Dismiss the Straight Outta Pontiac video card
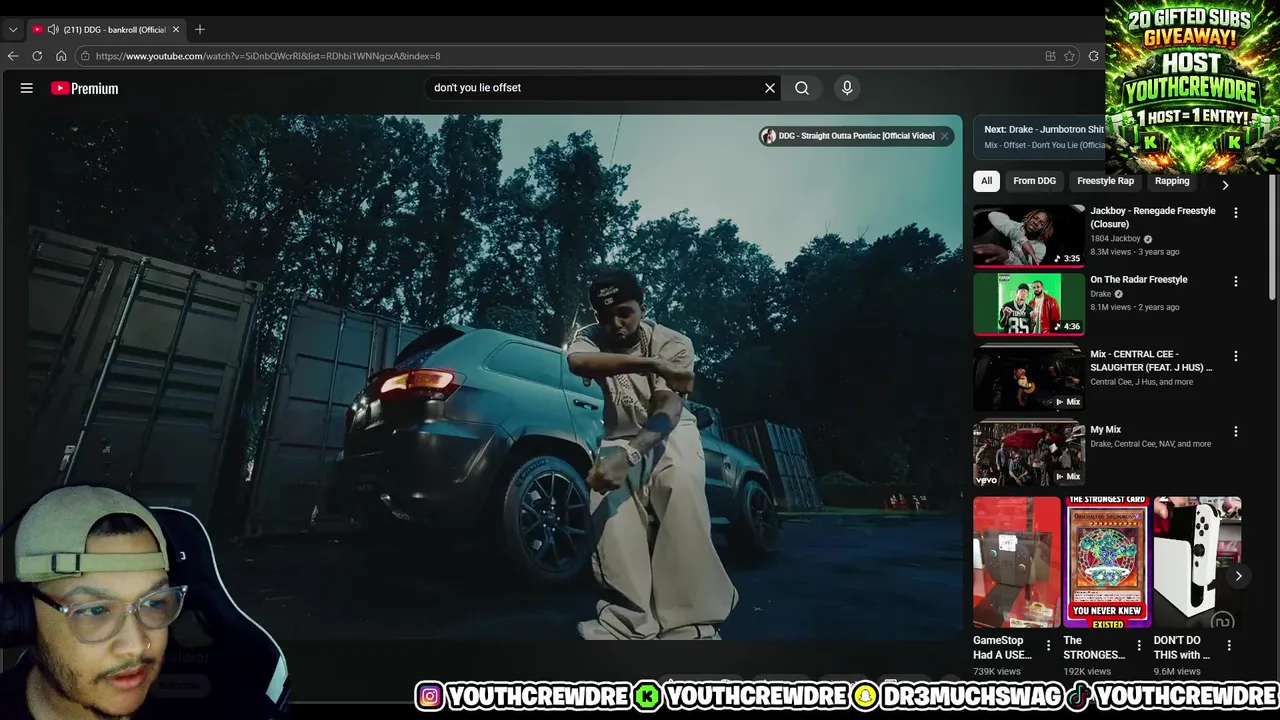This screenshot has height=720, width=1280. point(944,136)
